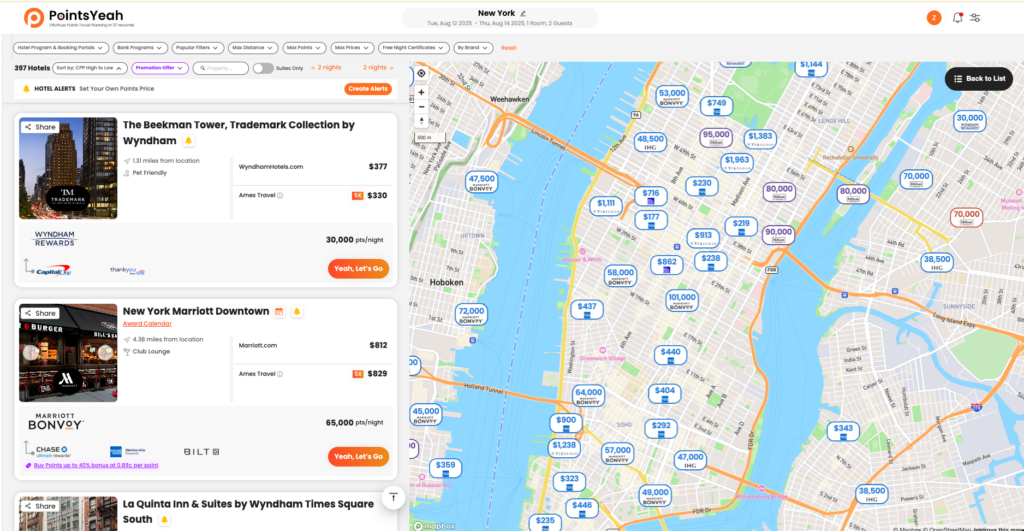Select the $343 map price marker

[843, 431]
